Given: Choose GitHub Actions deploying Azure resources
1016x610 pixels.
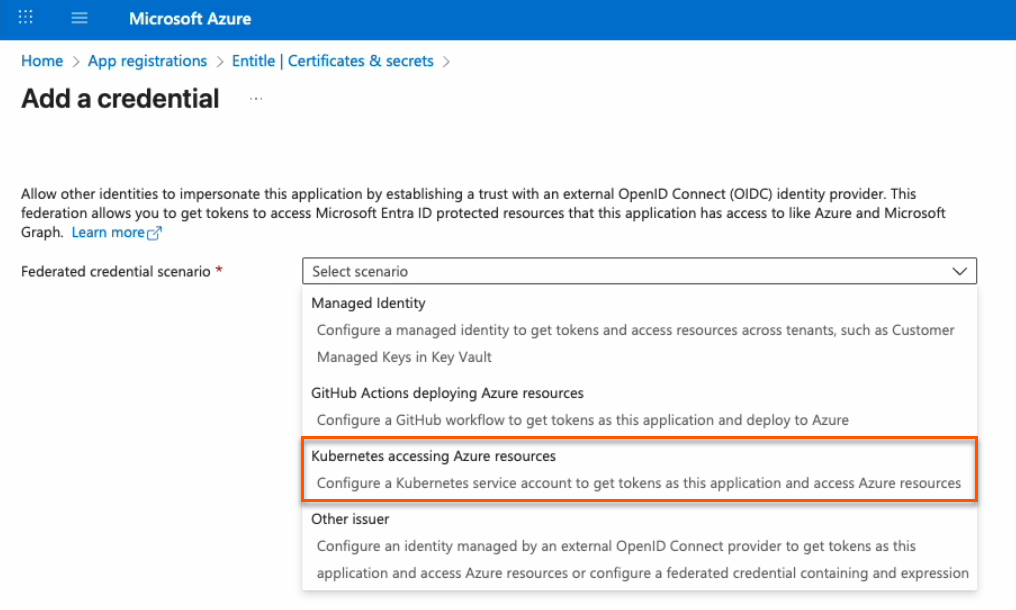Looking at the screenshot, I should (x=639, y=406).
